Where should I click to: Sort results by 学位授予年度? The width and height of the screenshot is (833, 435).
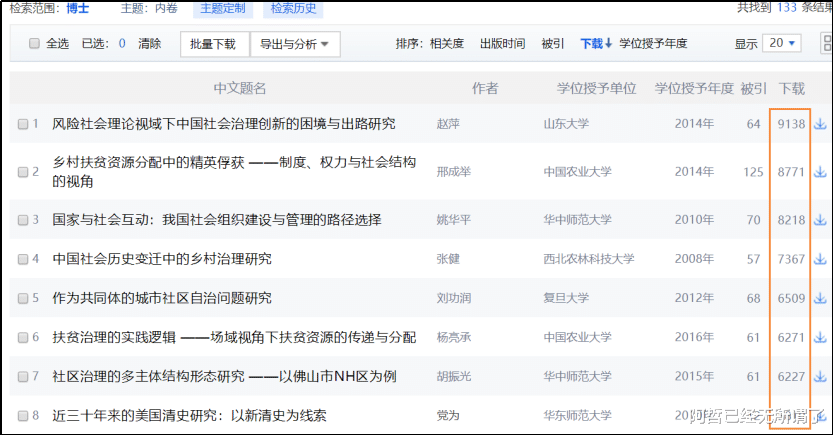[x=653, y=44]
